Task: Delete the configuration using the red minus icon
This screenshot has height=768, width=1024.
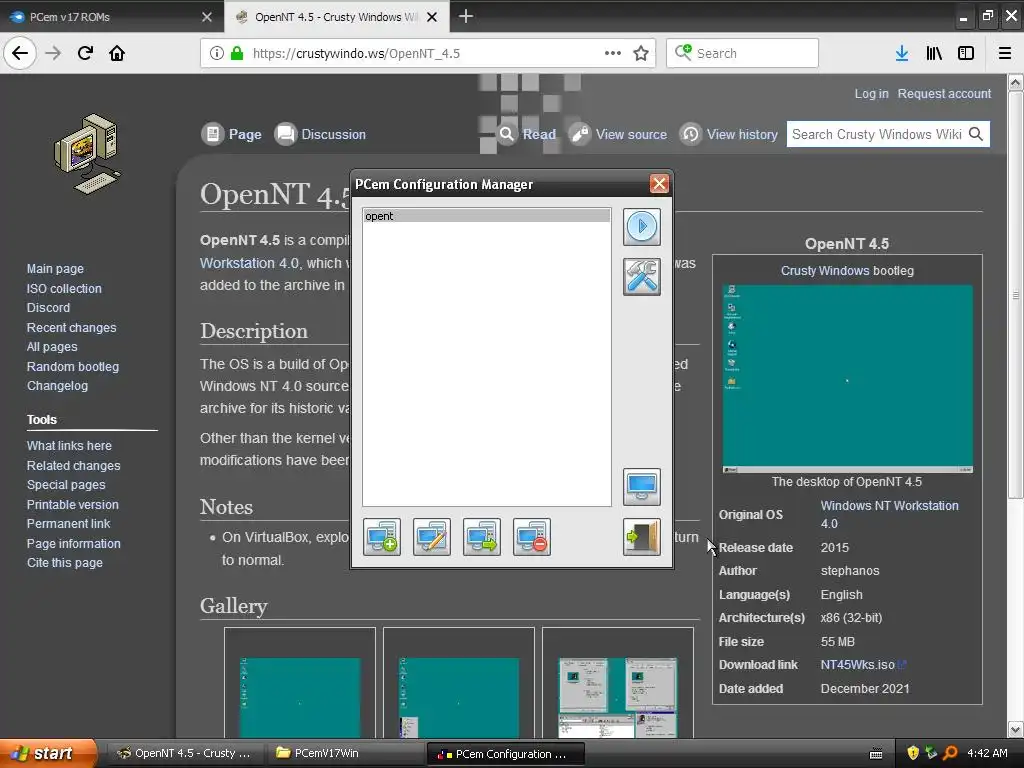Action: (x=532, y=537)
